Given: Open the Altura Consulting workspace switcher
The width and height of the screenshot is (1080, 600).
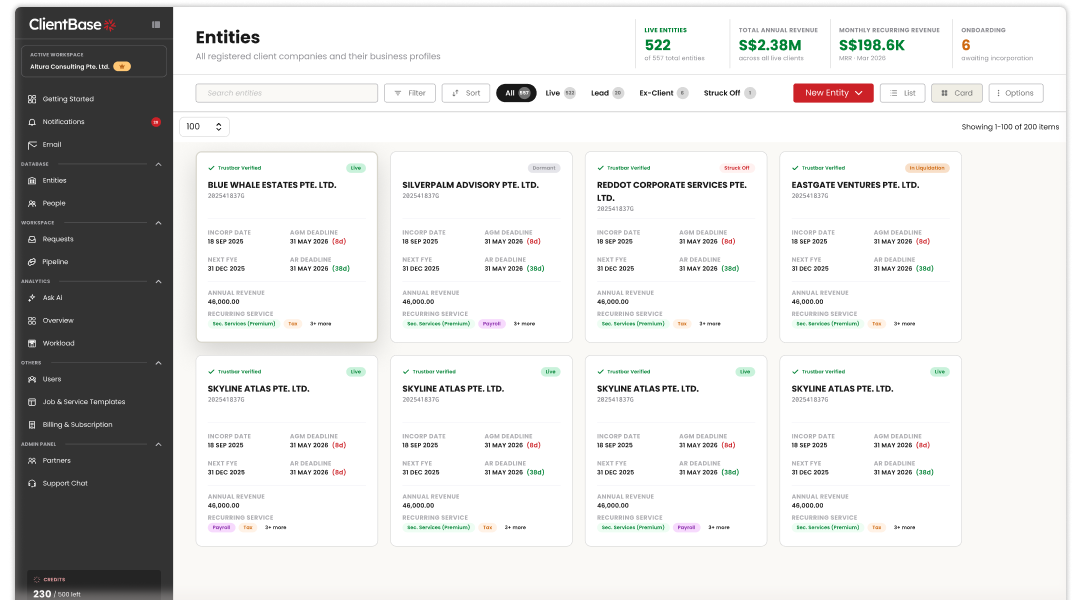Looking at the screenshot, I should coord(94,61).
